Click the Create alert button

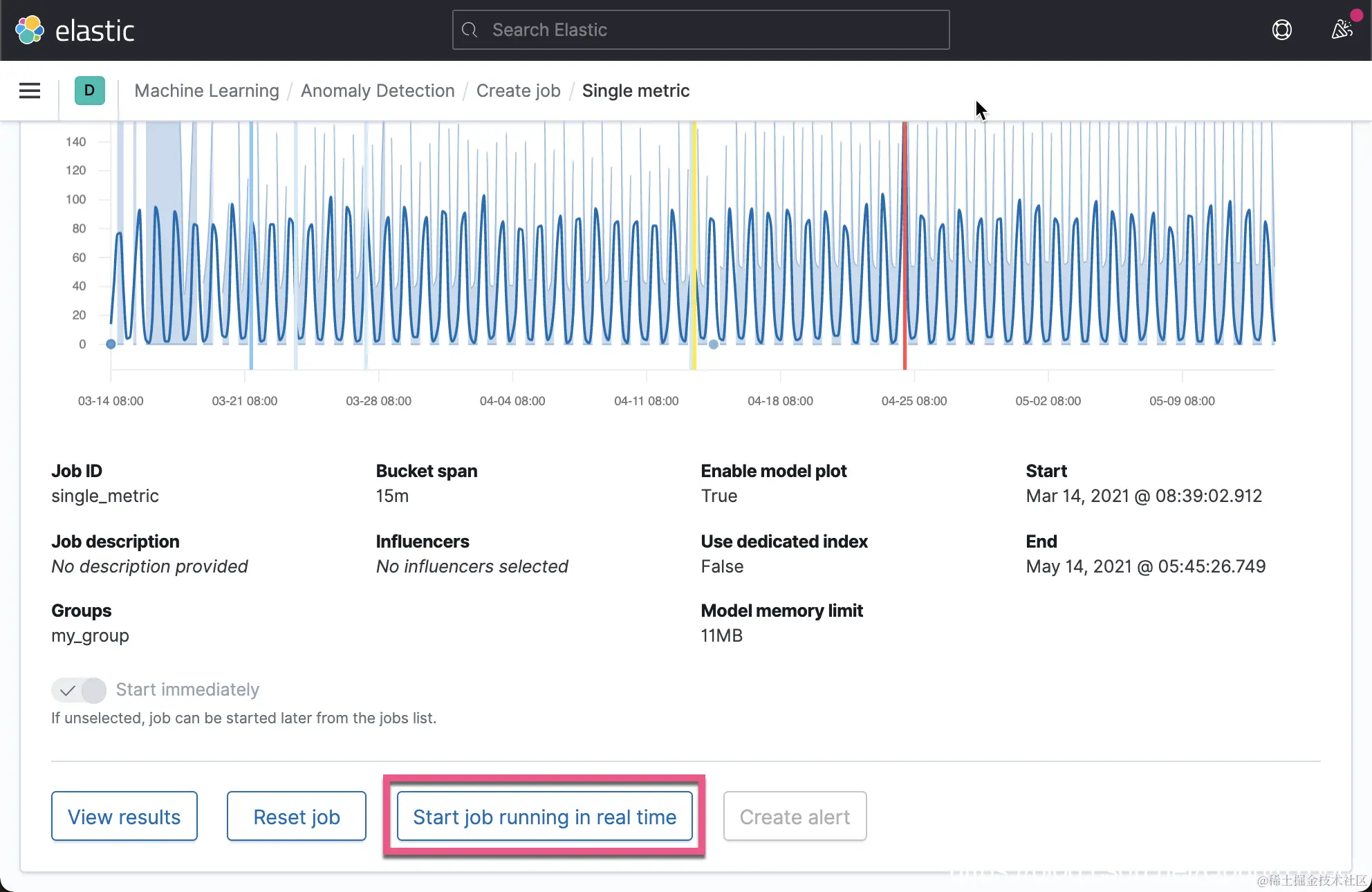[795, 816]
